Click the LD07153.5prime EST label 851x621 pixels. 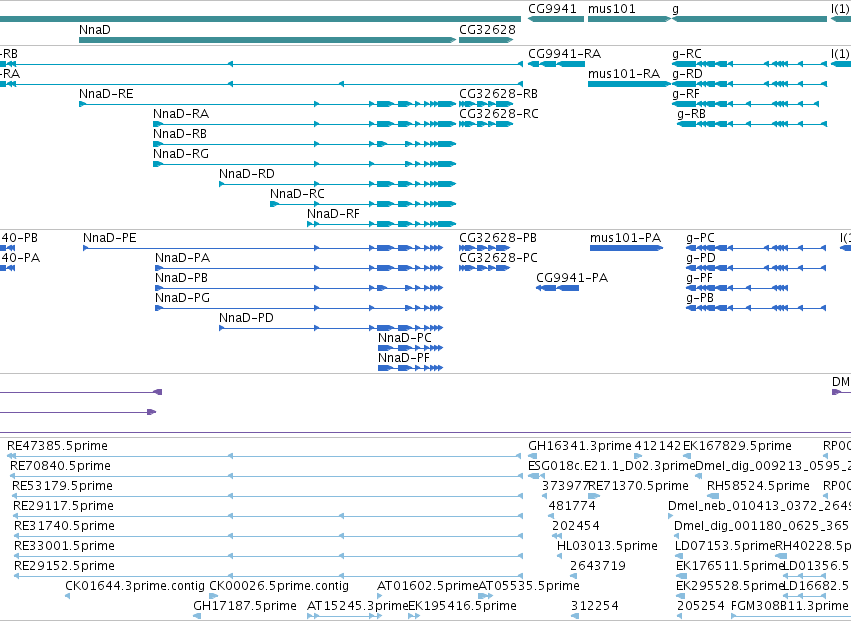tap(725, 546)
